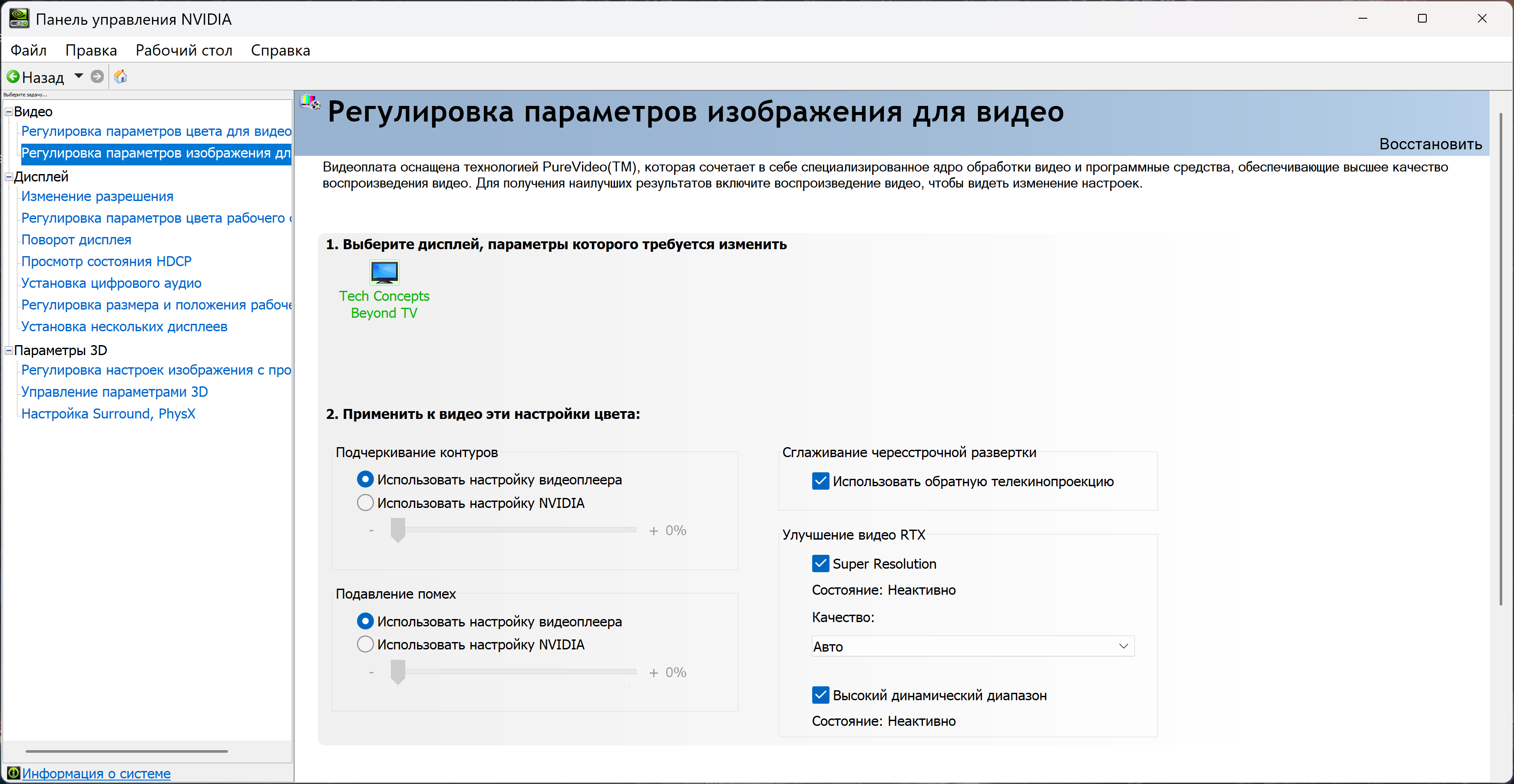The height and width of the screenshot is (784, 1514).
Task: Click the Home icon in toolbar
Action: tap(120, 77)
